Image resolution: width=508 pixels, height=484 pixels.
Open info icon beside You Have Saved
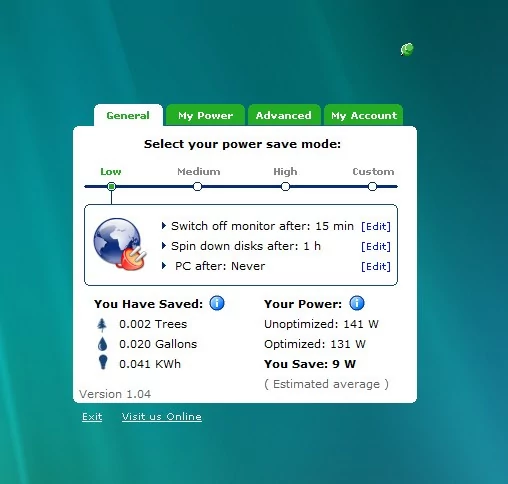(217, 303)
